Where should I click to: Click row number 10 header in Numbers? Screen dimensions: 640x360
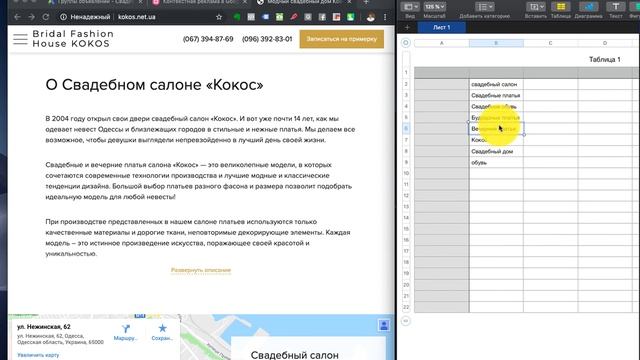pyautogui.click(x=406, y=173)
